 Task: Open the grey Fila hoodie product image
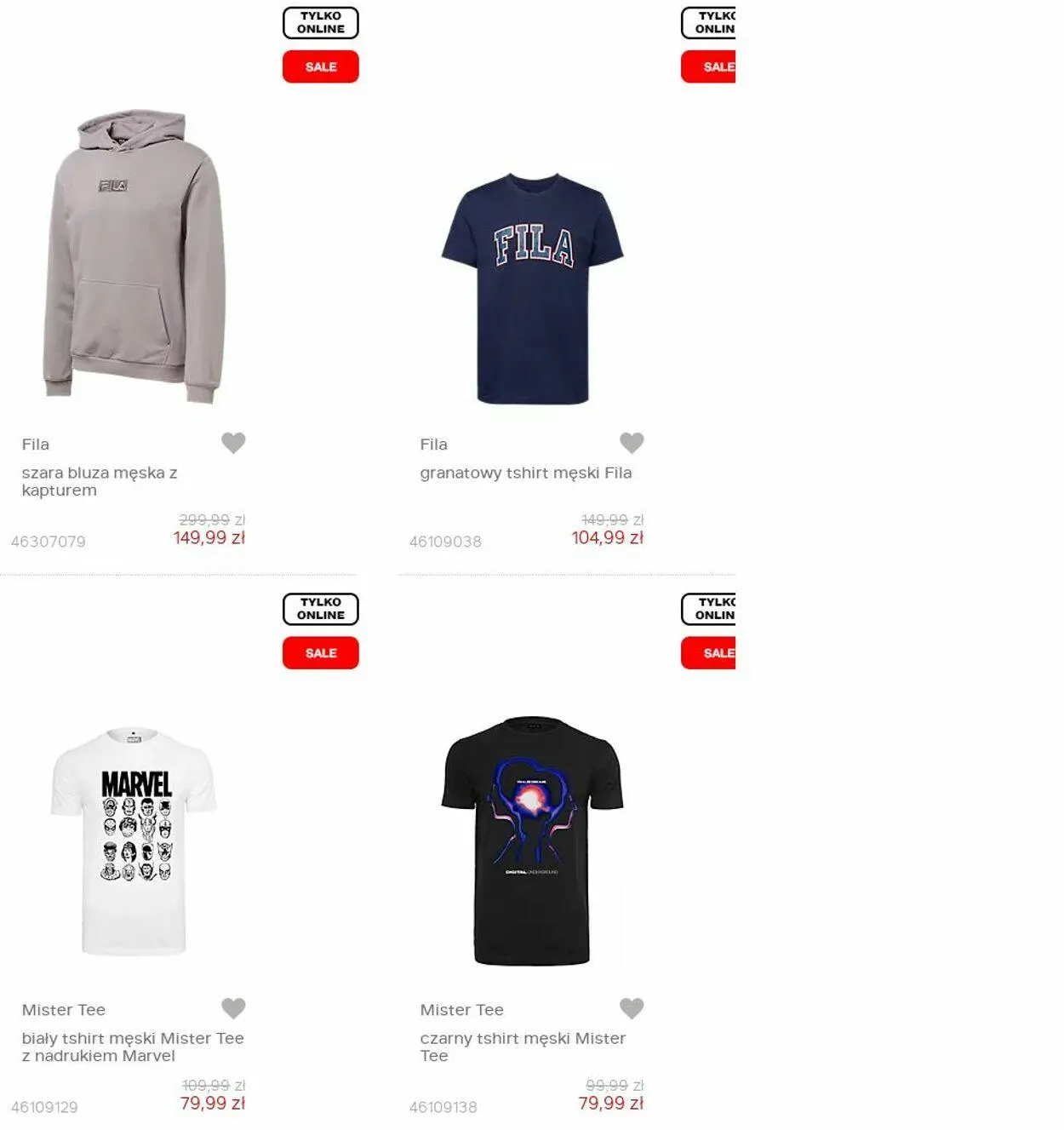pyautogui.click(x=134, y=255)
